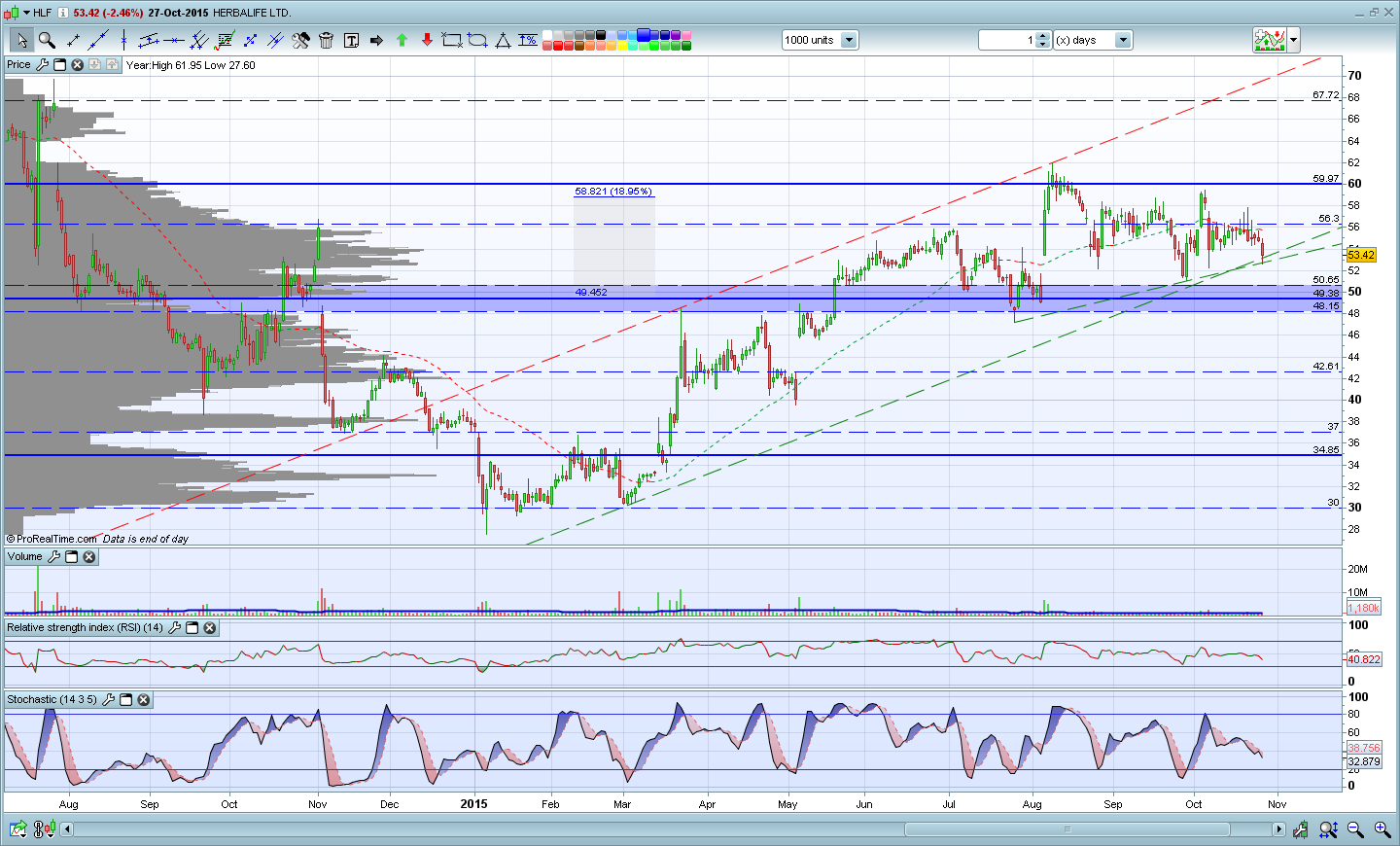The image size is (1400, 846).
Task: Select the percentage change measuring tool
Action: coord(528,40)
